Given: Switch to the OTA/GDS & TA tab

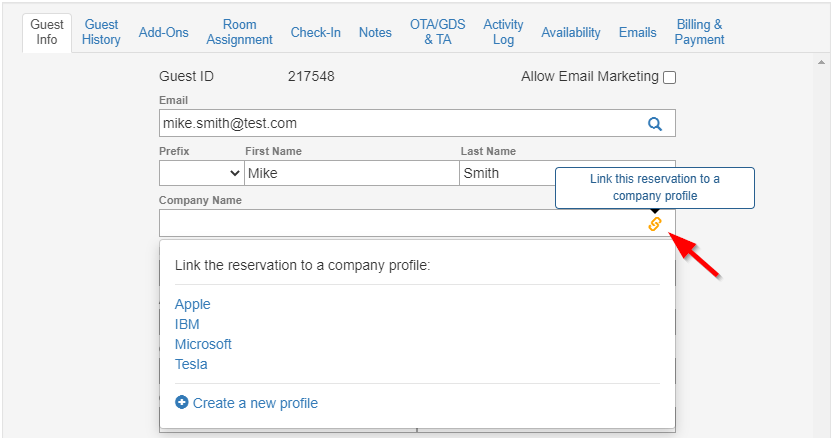Looking at the screenshot, I should (x=437, y=32).
